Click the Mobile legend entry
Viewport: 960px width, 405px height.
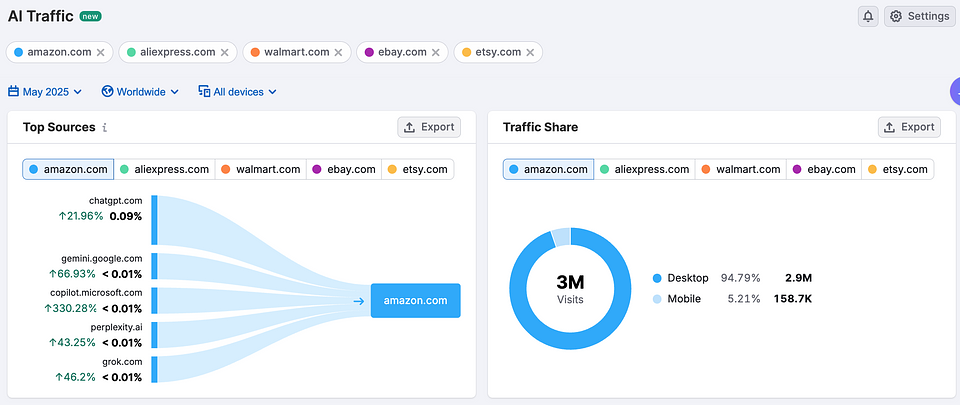pyautogui.click(x=677, y=299)
